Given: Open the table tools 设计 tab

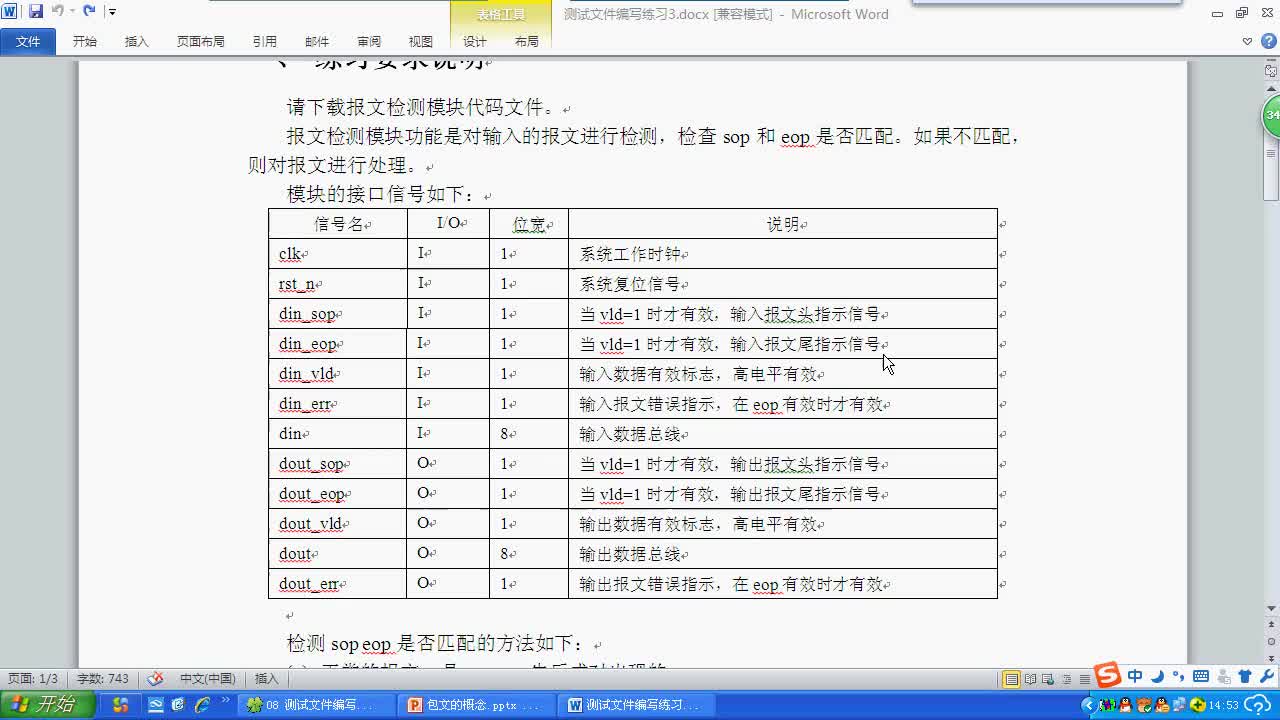Looking at the screenshot, I should click(475, 41).
